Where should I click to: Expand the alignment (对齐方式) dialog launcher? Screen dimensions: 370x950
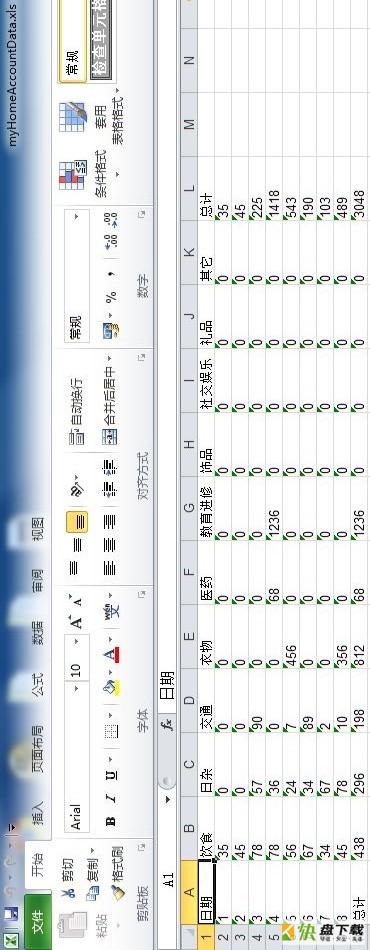(x=142, y=358)
